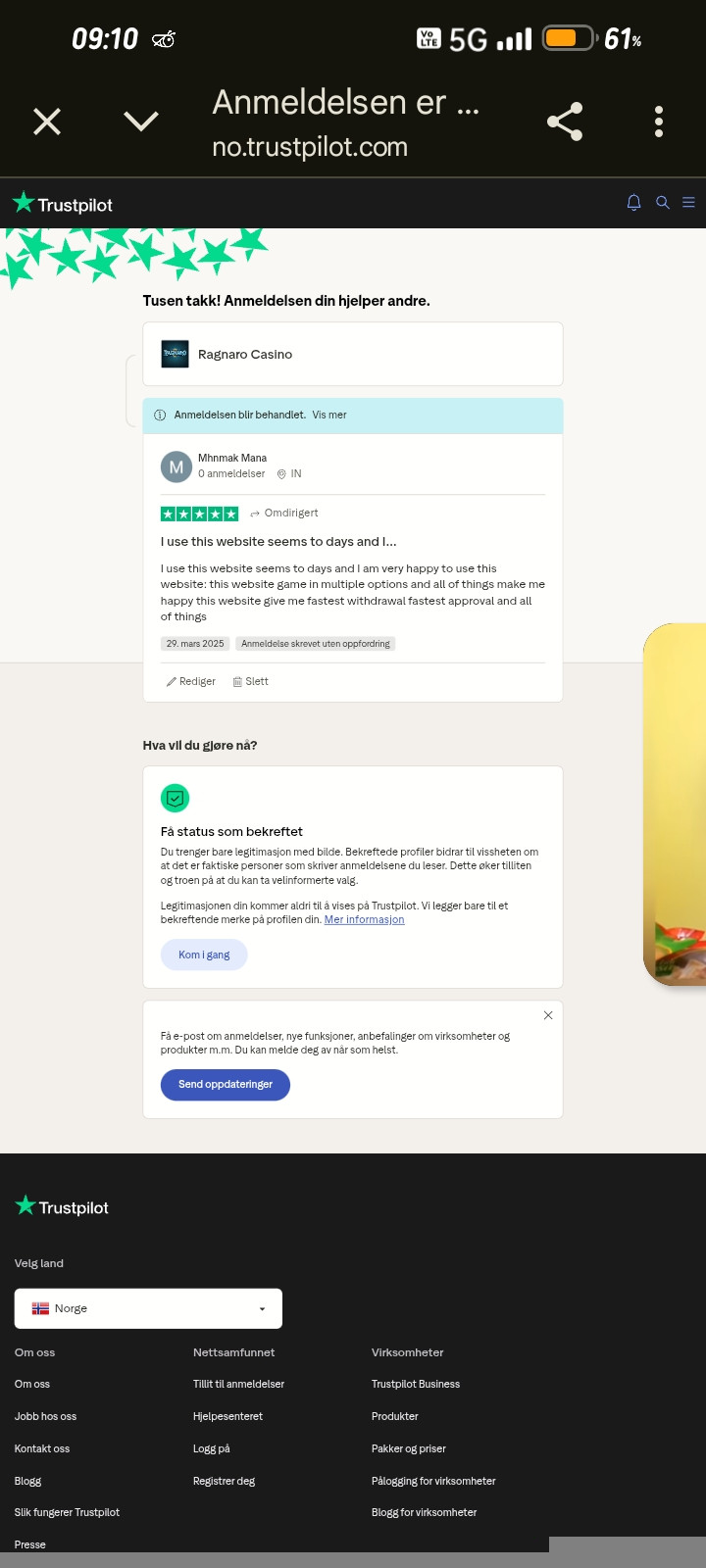706x1568 pixels.
Task: Tap the Trustpilot search magnifier icon
Action: [x=663, y=203]
